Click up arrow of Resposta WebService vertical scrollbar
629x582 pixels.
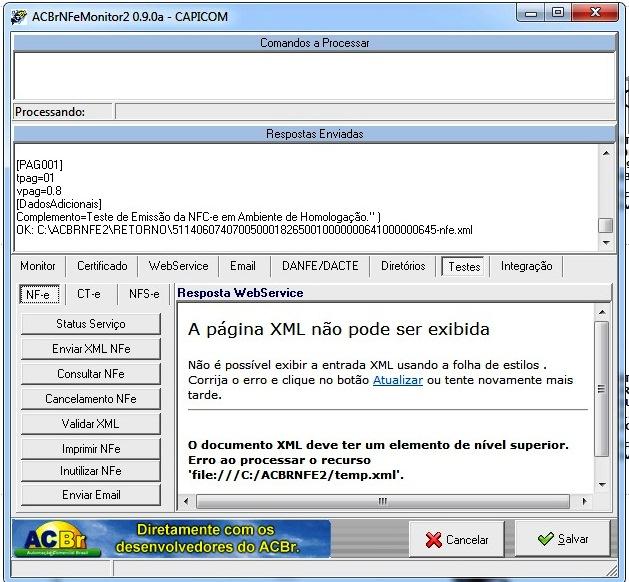click(602, 312)
